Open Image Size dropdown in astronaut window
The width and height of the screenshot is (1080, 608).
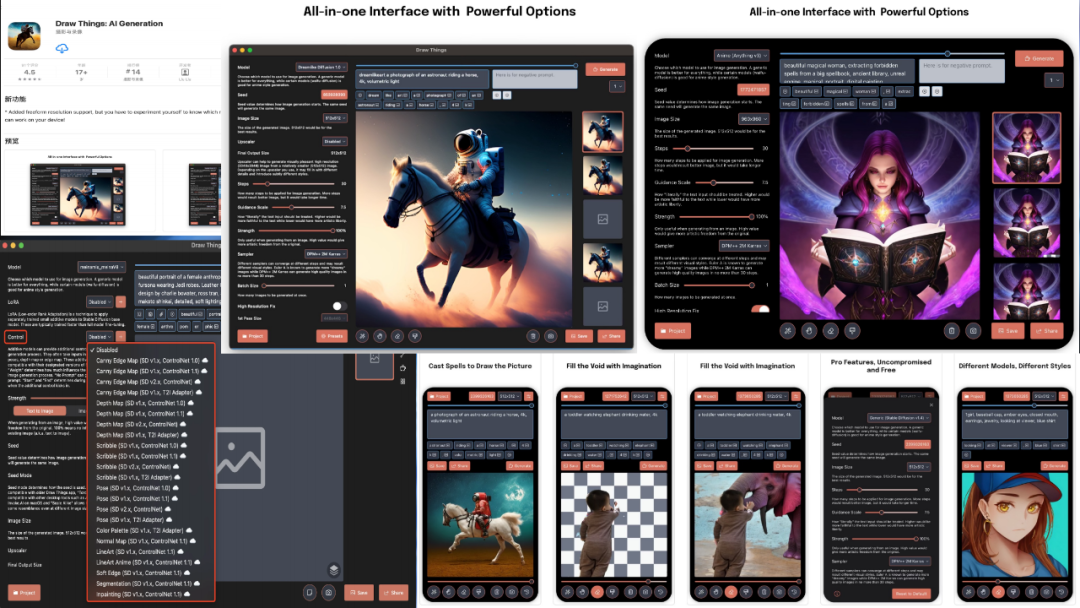[x=335, y=118]
